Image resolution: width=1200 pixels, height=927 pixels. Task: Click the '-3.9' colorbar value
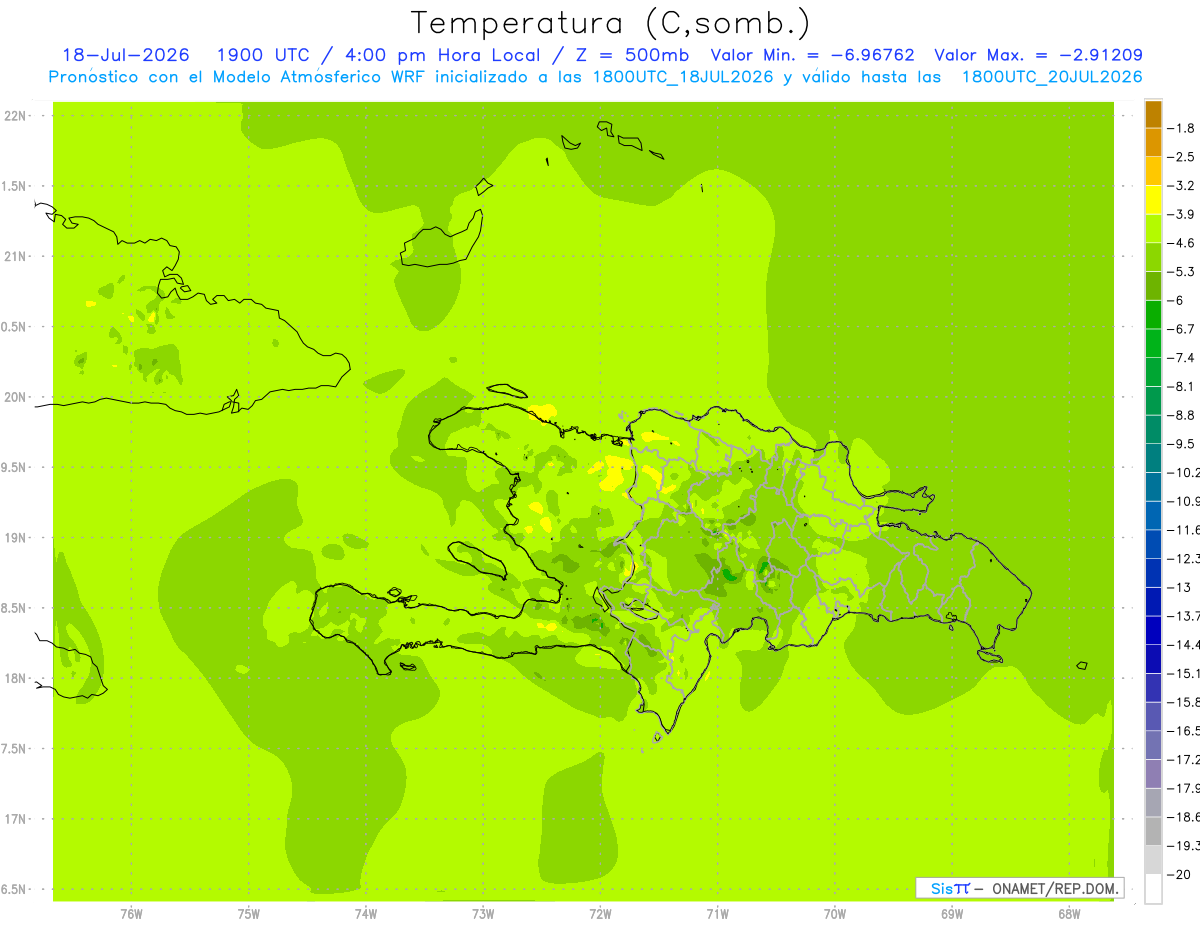point(1181,214)
